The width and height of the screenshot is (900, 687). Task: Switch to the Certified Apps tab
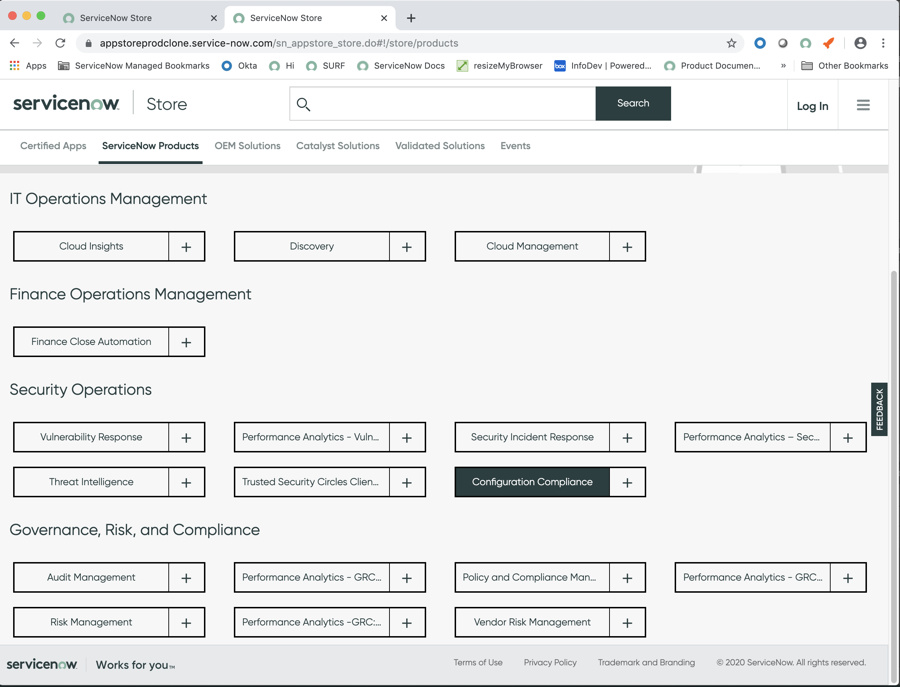point(53,146)
